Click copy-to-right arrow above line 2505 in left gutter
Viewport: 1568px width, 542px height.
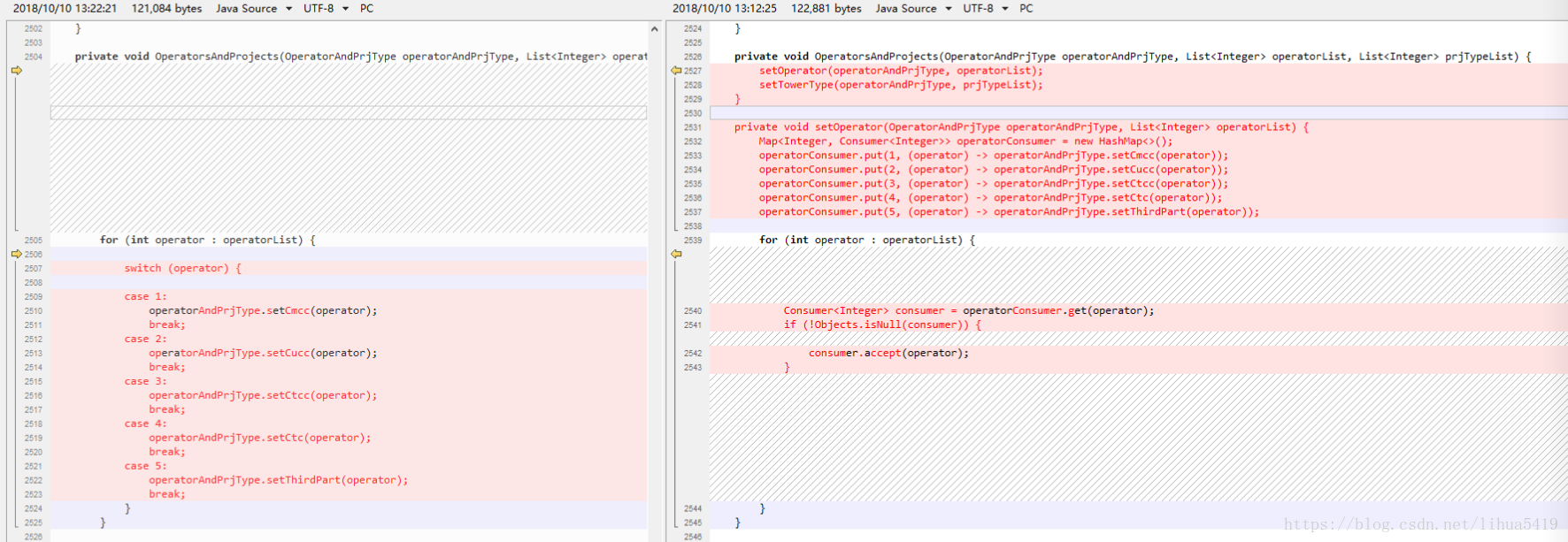tap(16, 70)
